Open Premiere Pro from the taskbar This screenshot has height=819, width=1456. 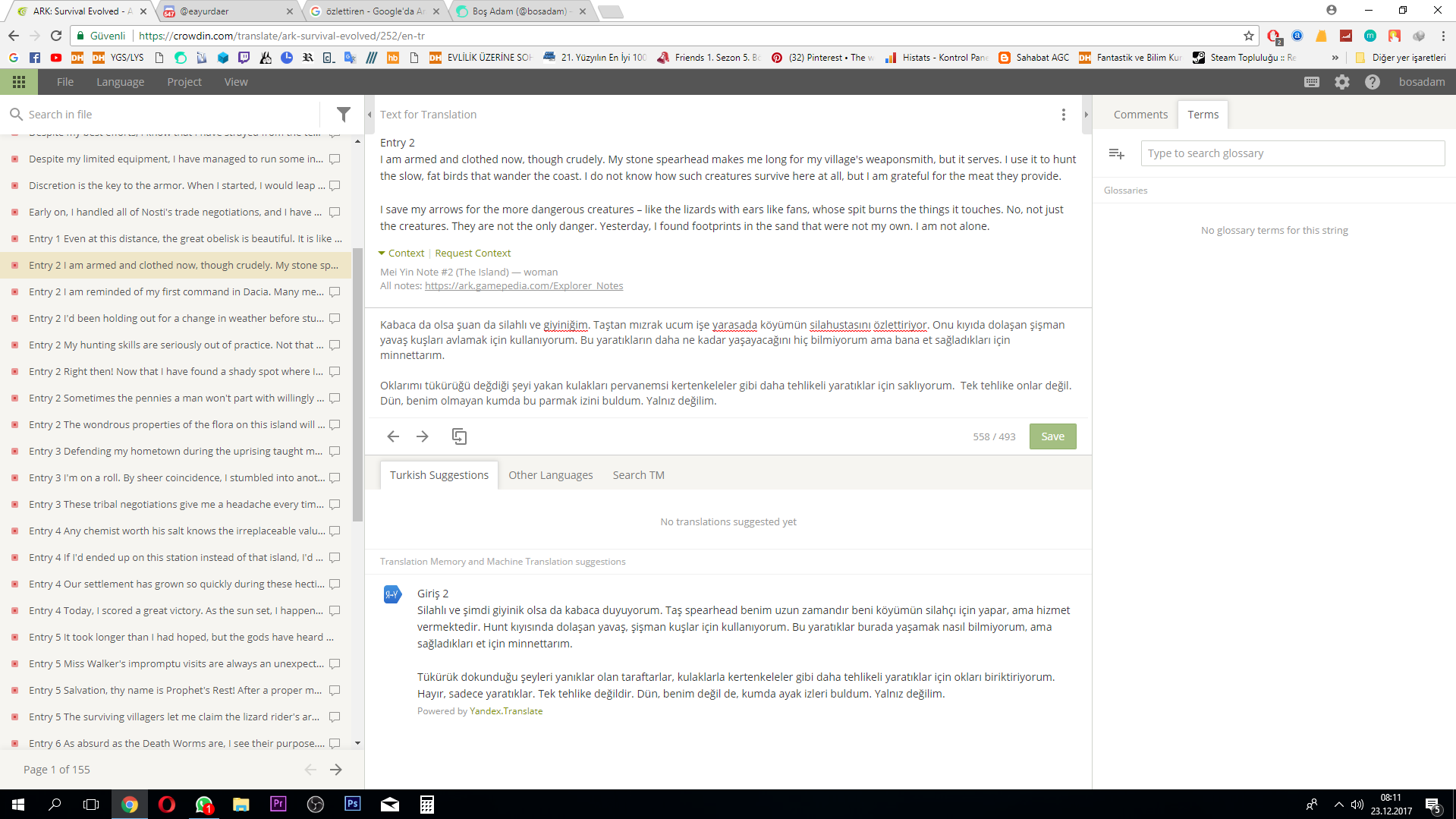coord(278,805)
